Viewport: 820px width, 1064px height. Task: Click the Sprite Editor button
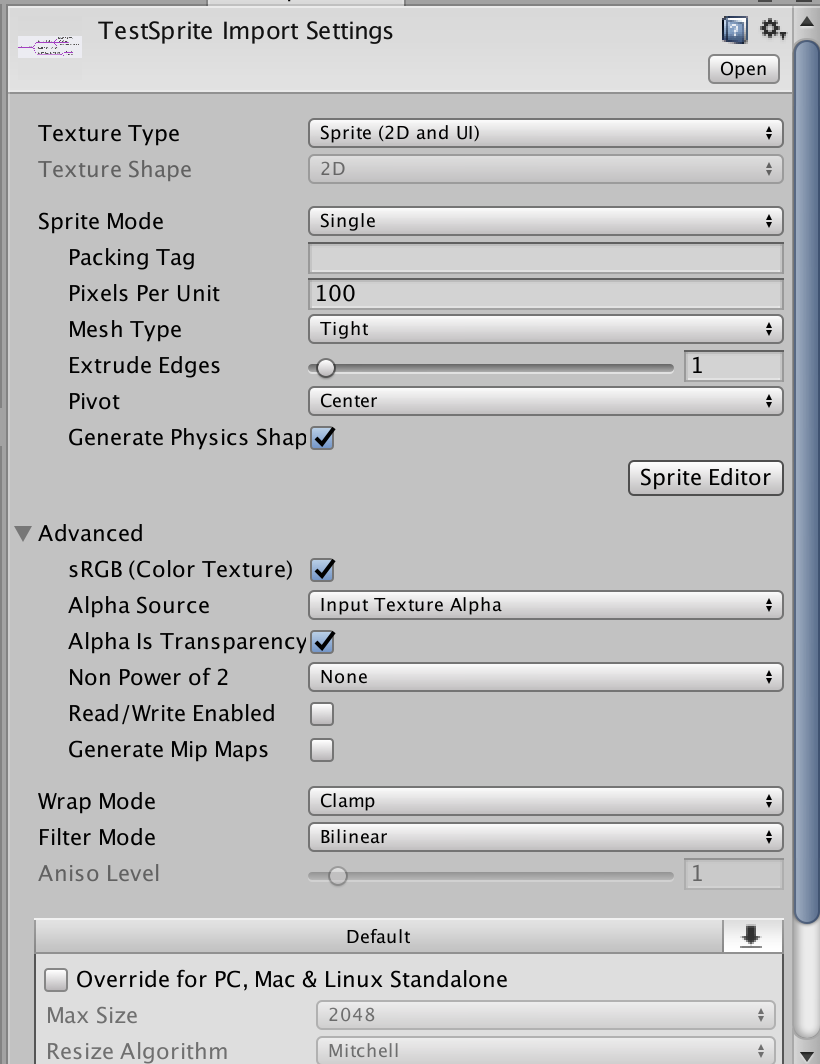[705, 478]
